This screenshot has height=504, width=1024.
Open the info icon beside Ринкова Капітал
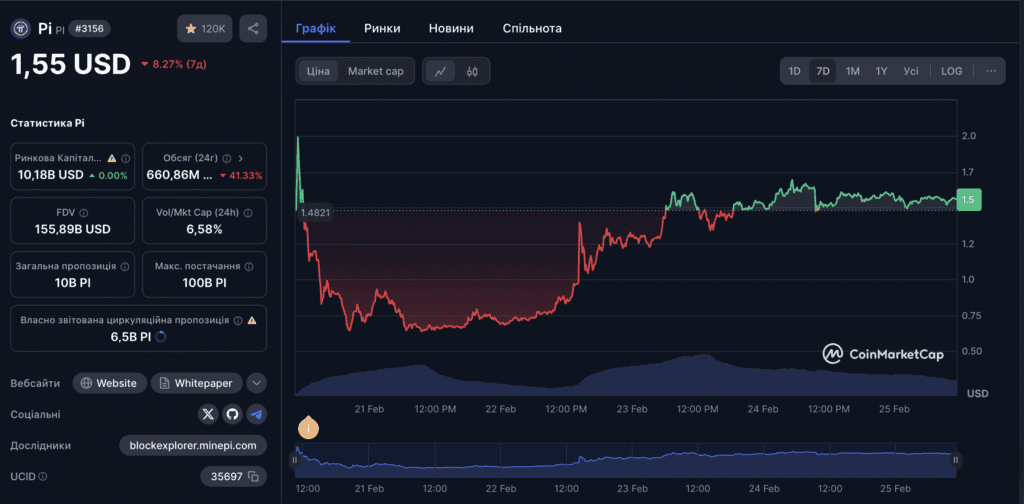click(125, 158)
